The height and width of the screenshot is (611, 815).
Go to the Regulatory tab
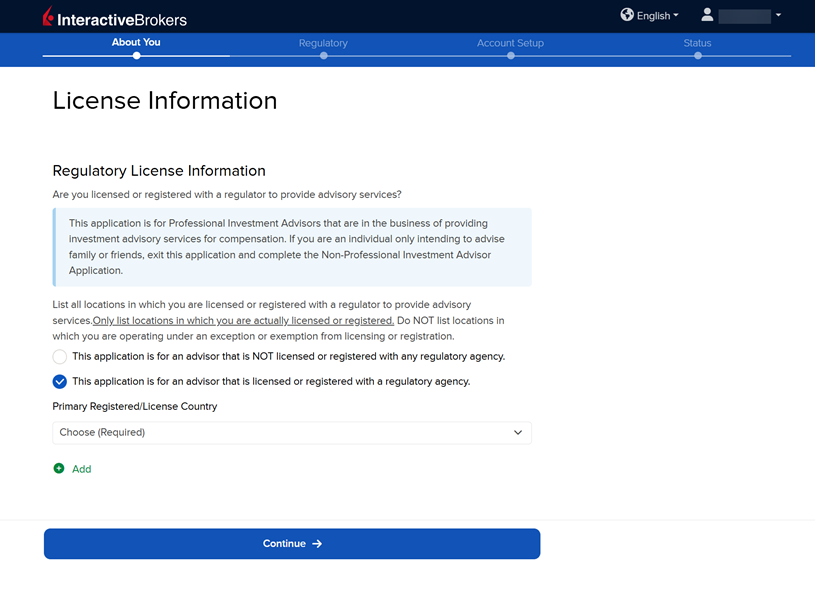click(323, 43)
